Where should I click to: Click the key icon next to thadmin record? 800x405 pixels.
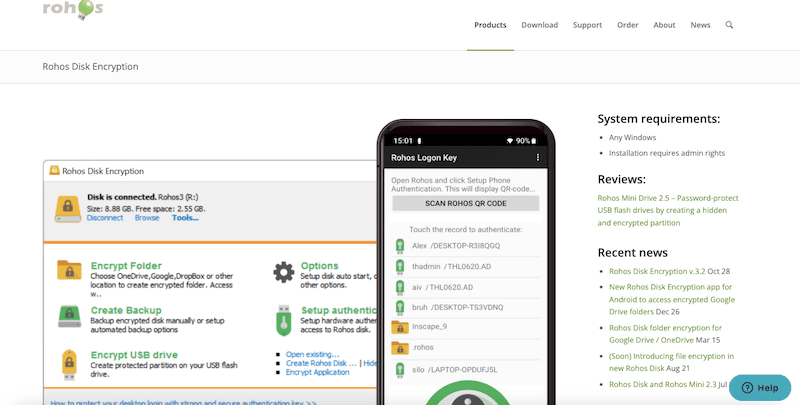pos(400,267)
